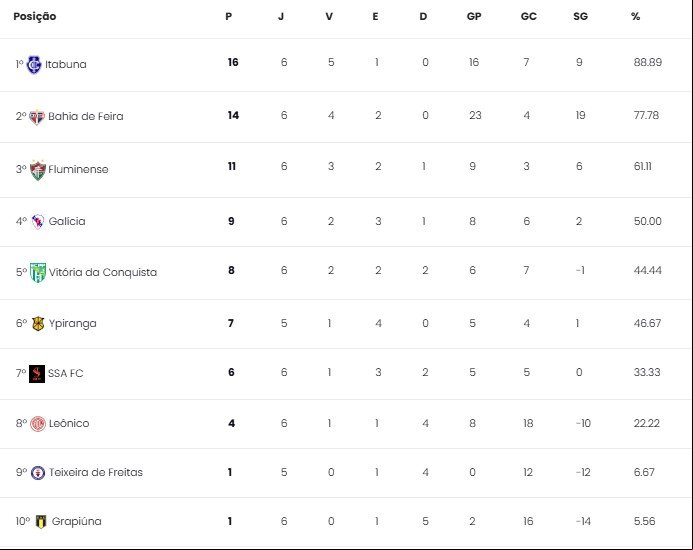Select the P points column header

pos(228,16)
